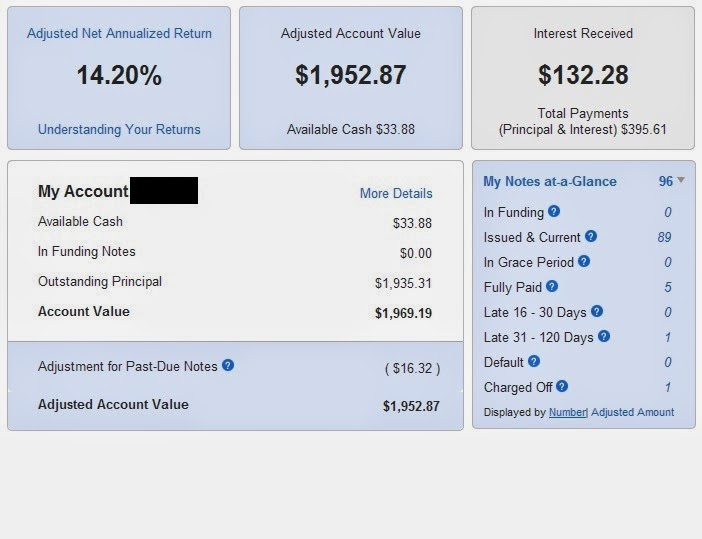The image size is (702, 539).
Task: Click help icon next to Late 16 - 30 Days
Action: tap(597, 311)
